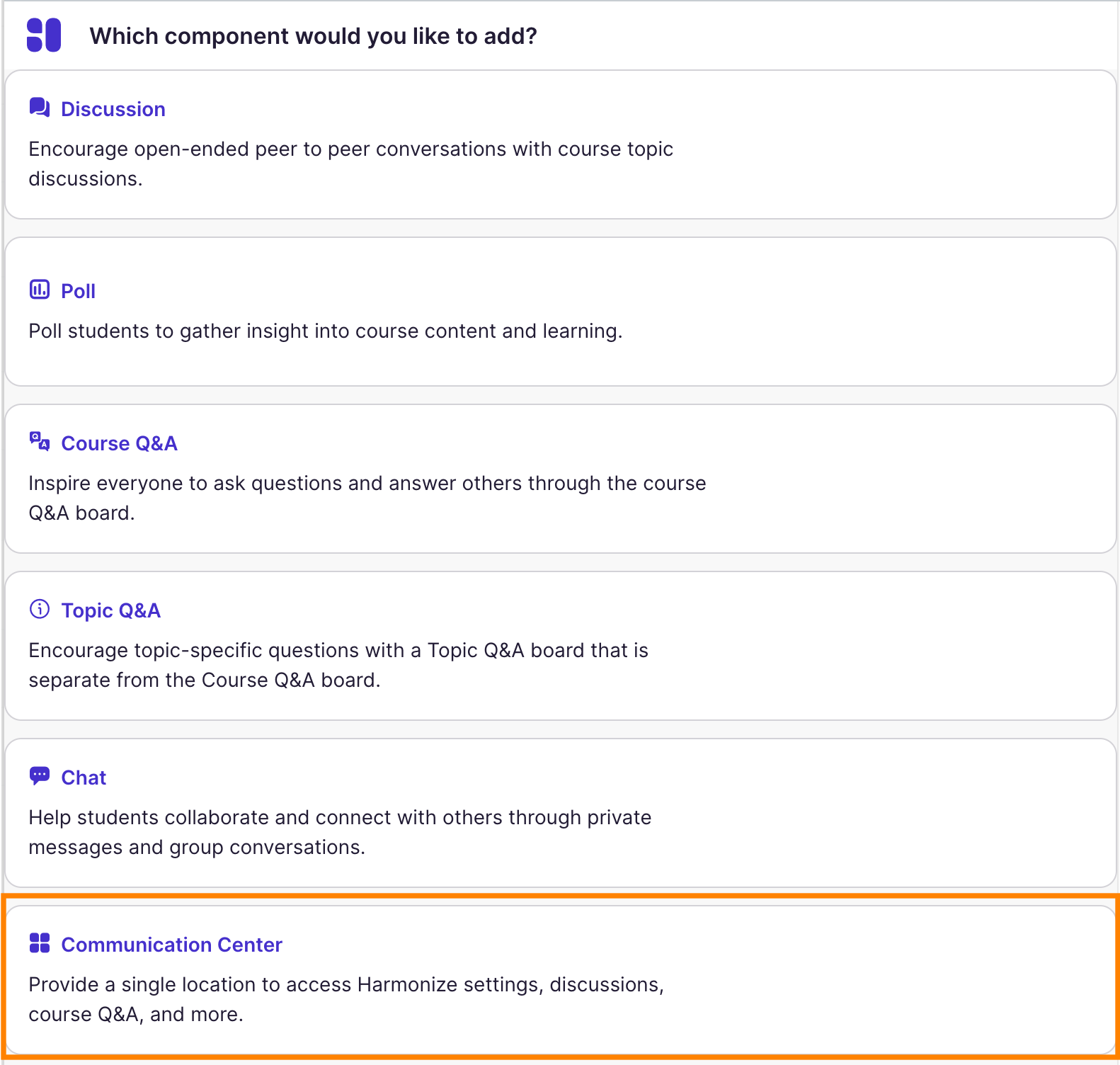Click the Poll card description text
Image resolution: width=1120 pixels, height=1065 pixels.
326,331
